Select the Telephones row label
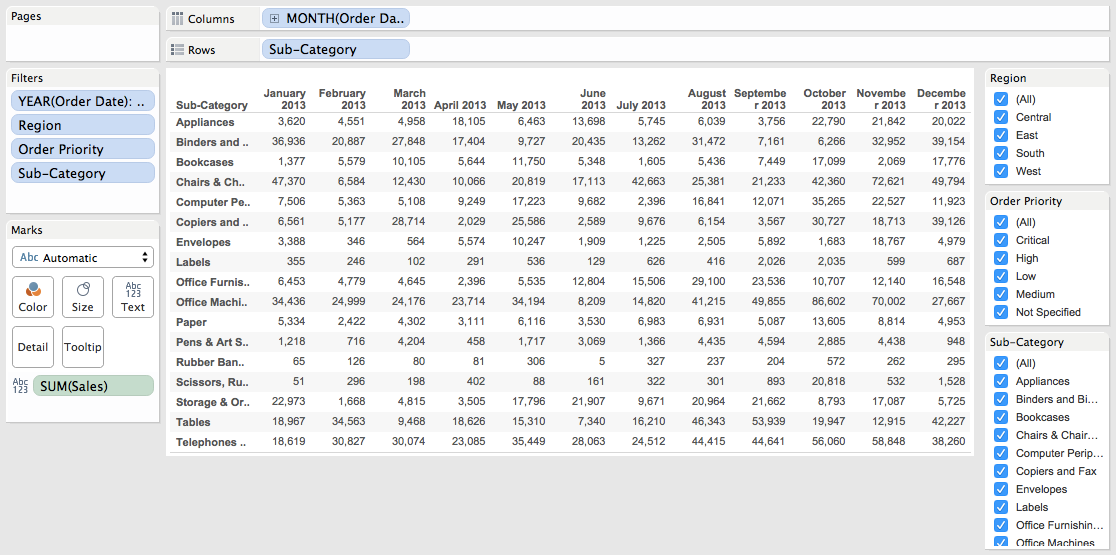 (211, 442)
